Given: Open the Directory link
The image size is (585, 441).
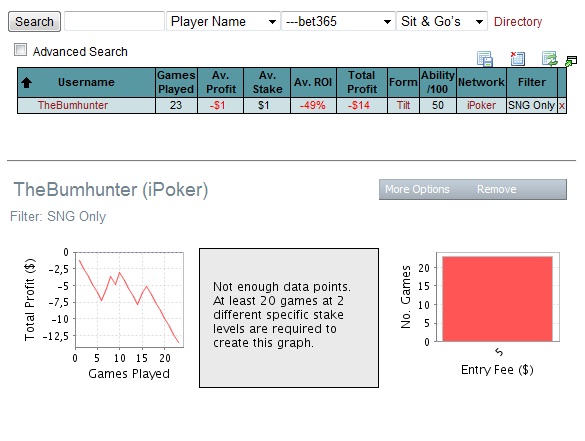Looking at the screenshot, I should pos(518,22).
